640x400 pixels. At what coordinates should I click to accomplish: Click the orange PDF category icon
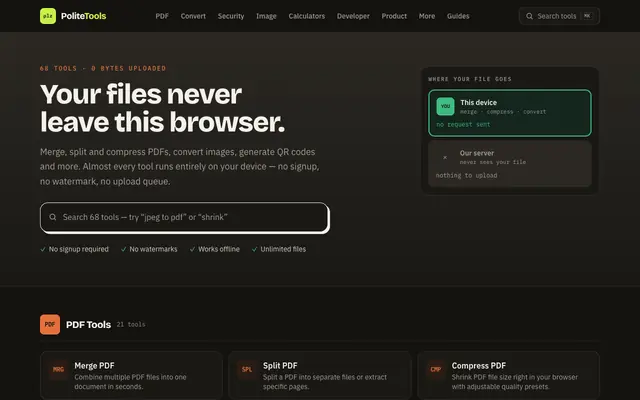(50, 324)
